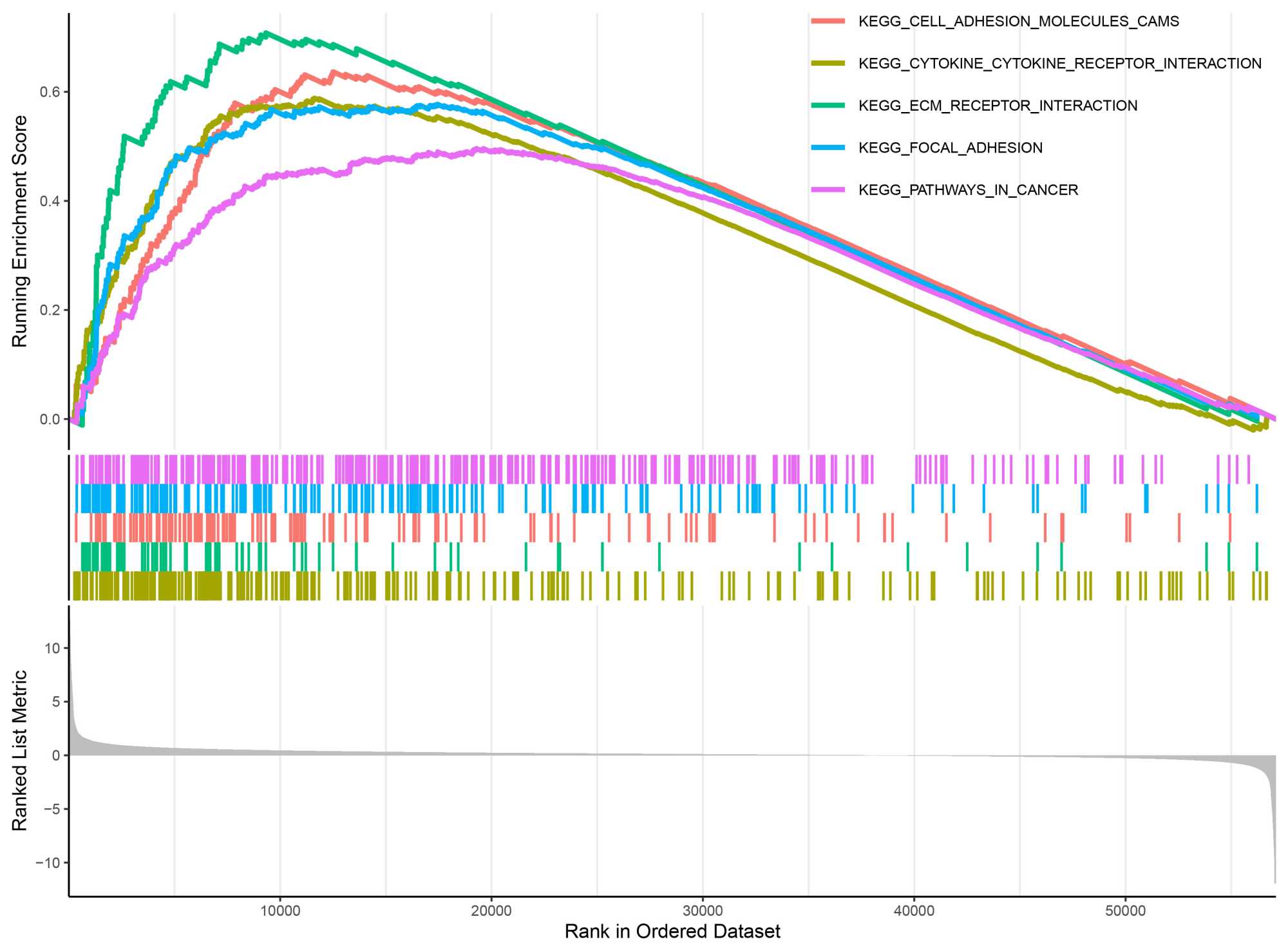Click the 0.6 enrichment score tick label
The image size is (1288, 946).
(50, 92)
